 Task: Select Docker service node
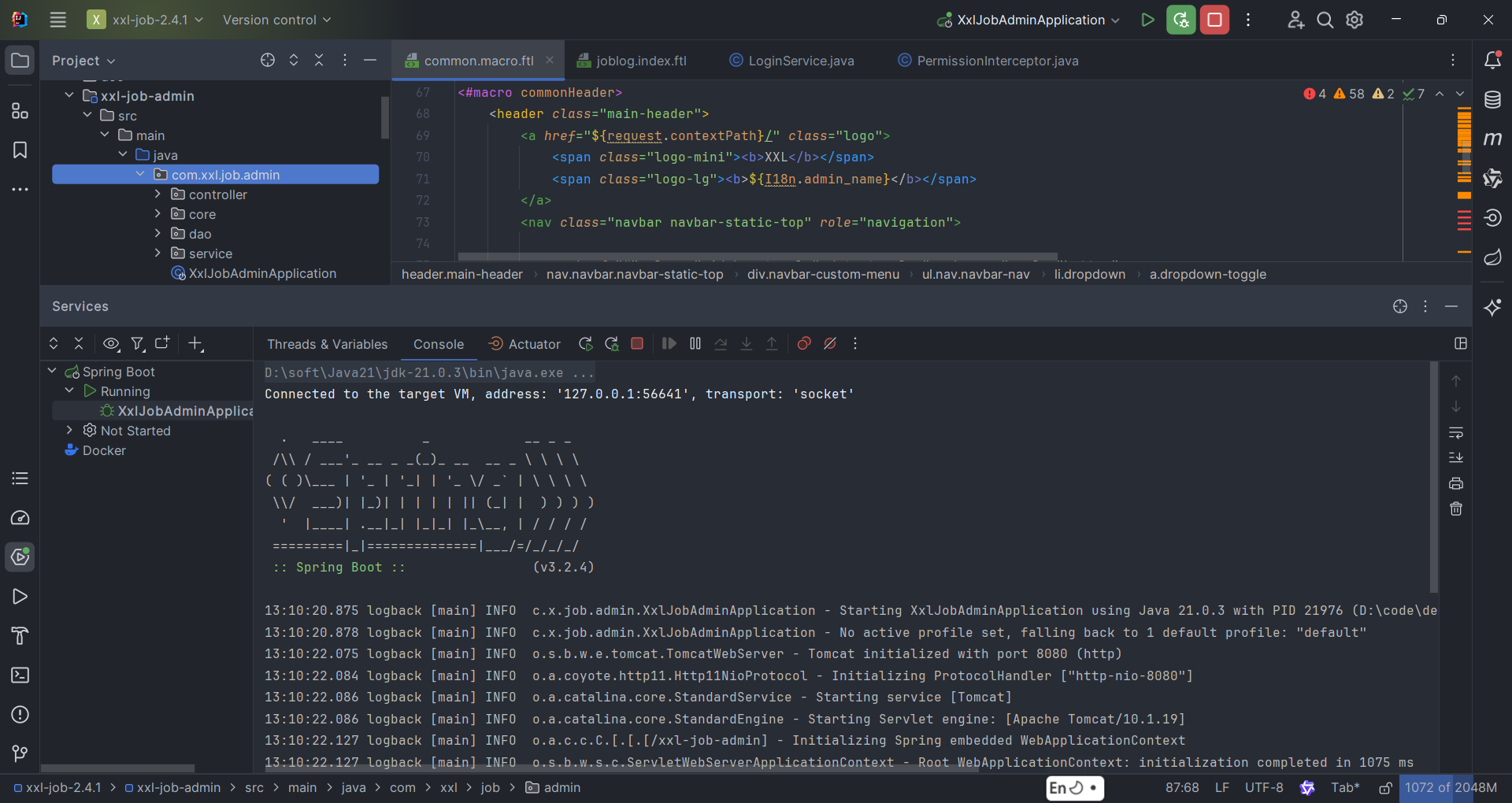tap(94, 450)
